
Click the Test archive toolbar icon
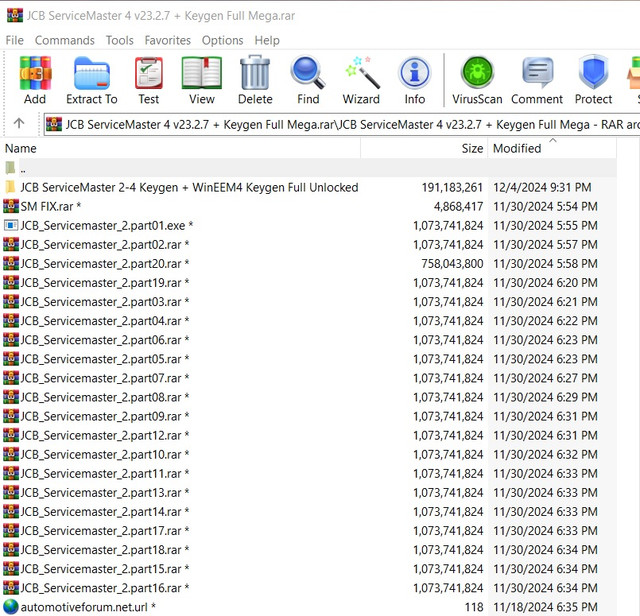[x=149, y=73]
